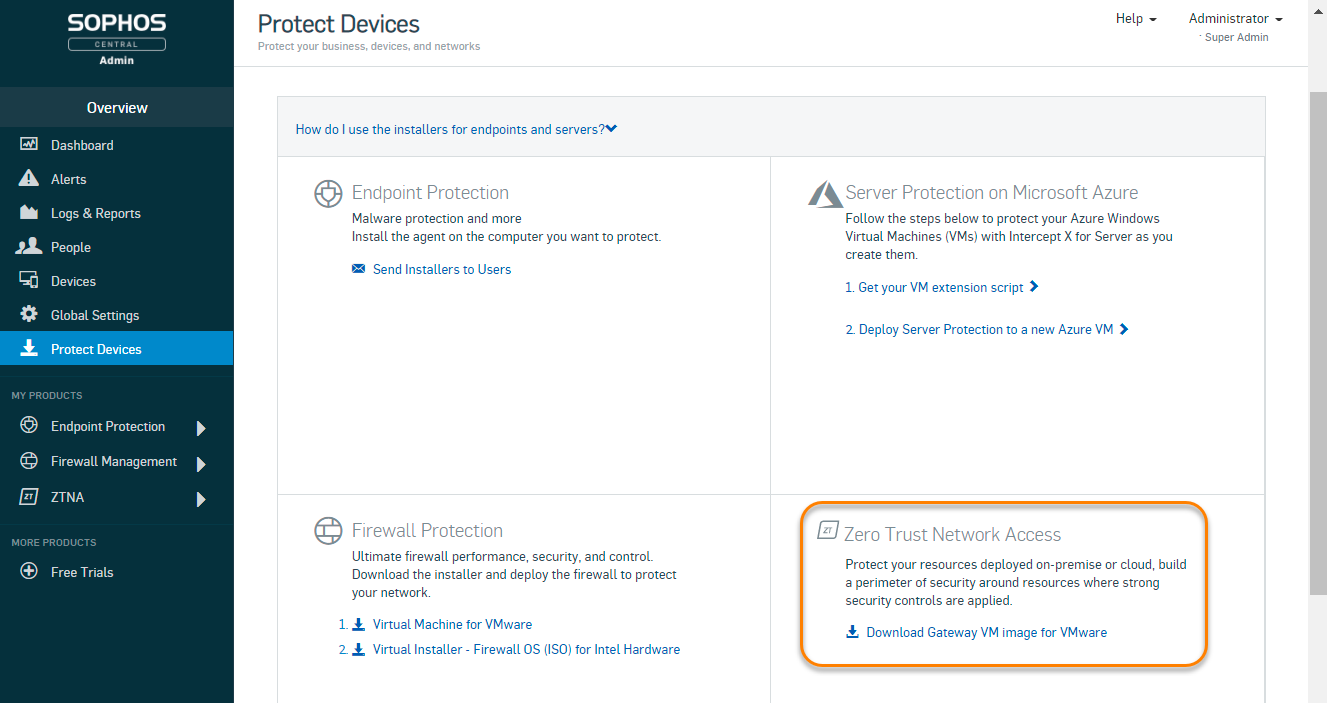Select the People icon in the sidebar
1327x703 pixels.
coord(29,247)
